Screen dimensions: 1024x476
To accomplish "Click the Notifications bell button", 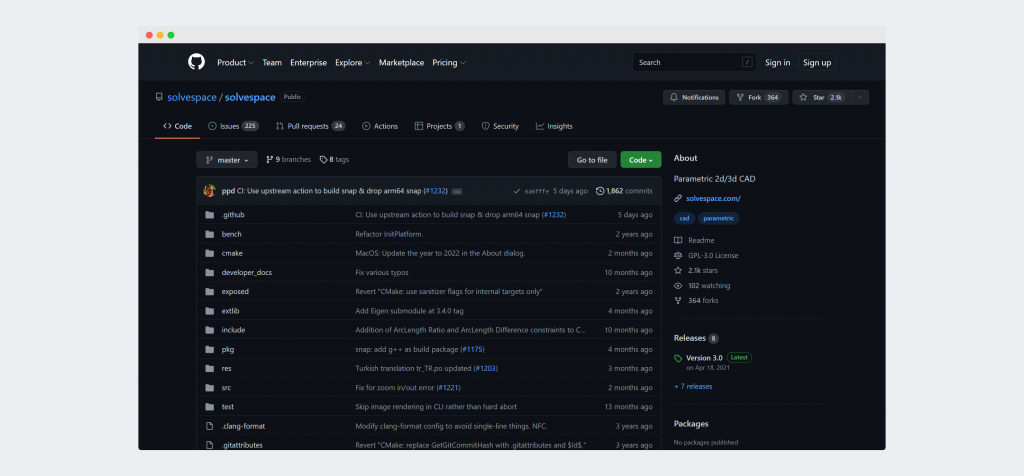I will click(x=694, y=97).
